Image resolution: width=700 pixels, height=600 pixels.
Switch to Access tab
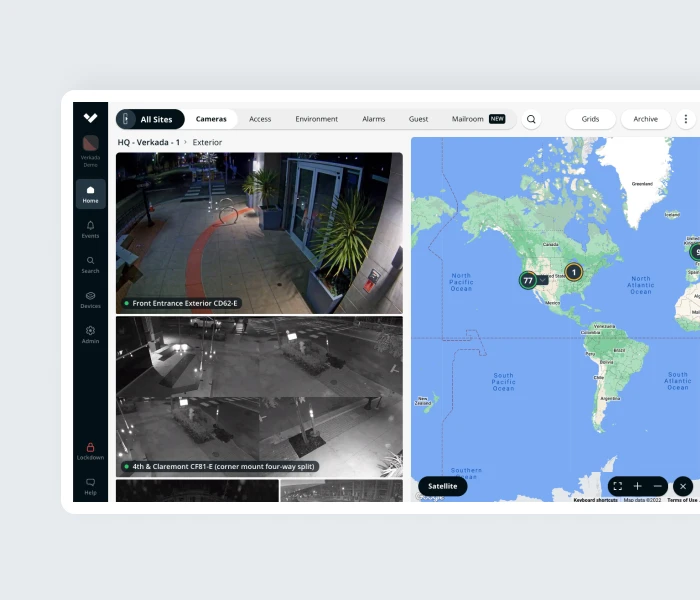coord(260,119)
